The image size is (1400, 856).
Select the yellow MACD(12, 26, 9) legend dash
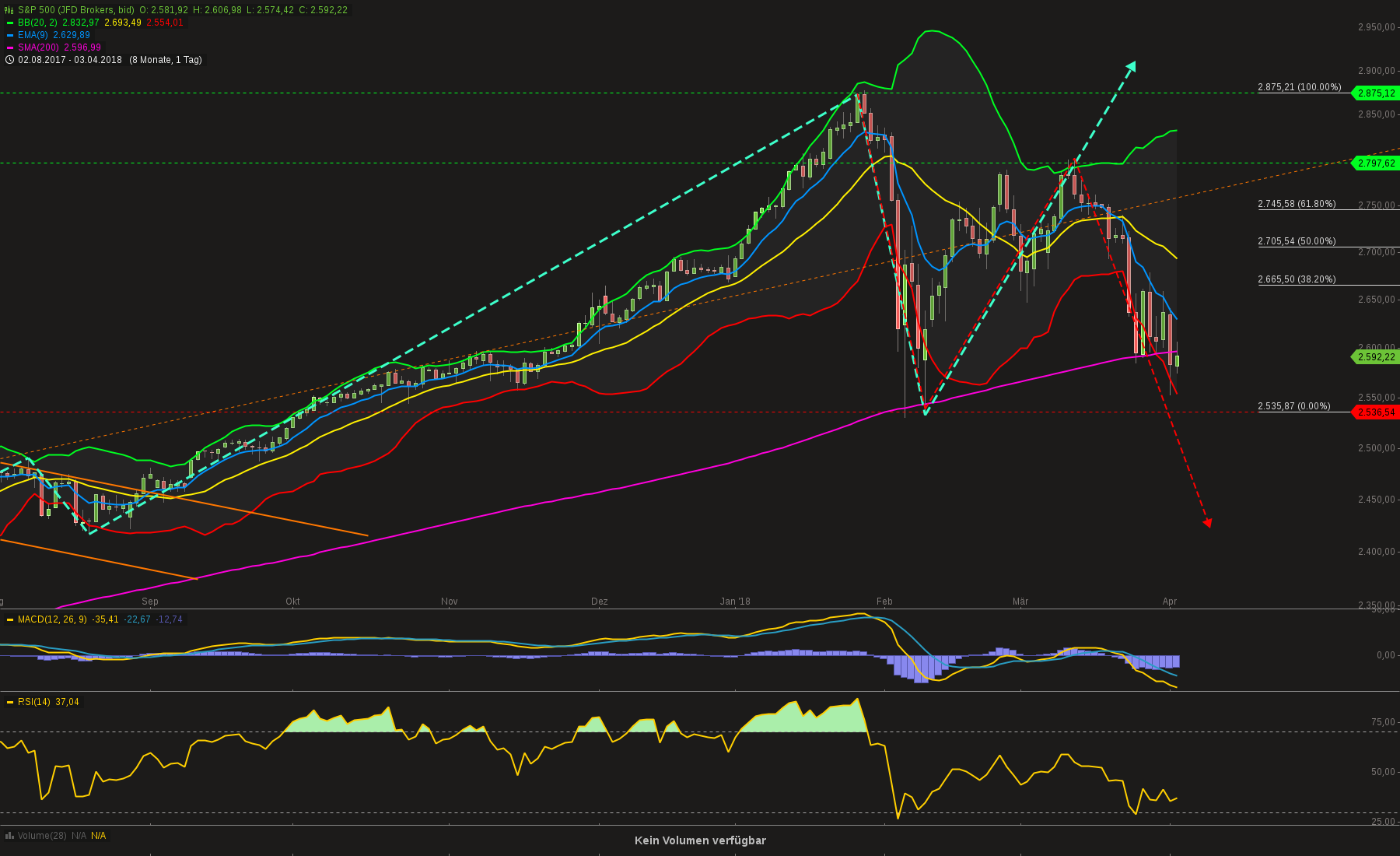pyautogui.click(x=10, y=619)
